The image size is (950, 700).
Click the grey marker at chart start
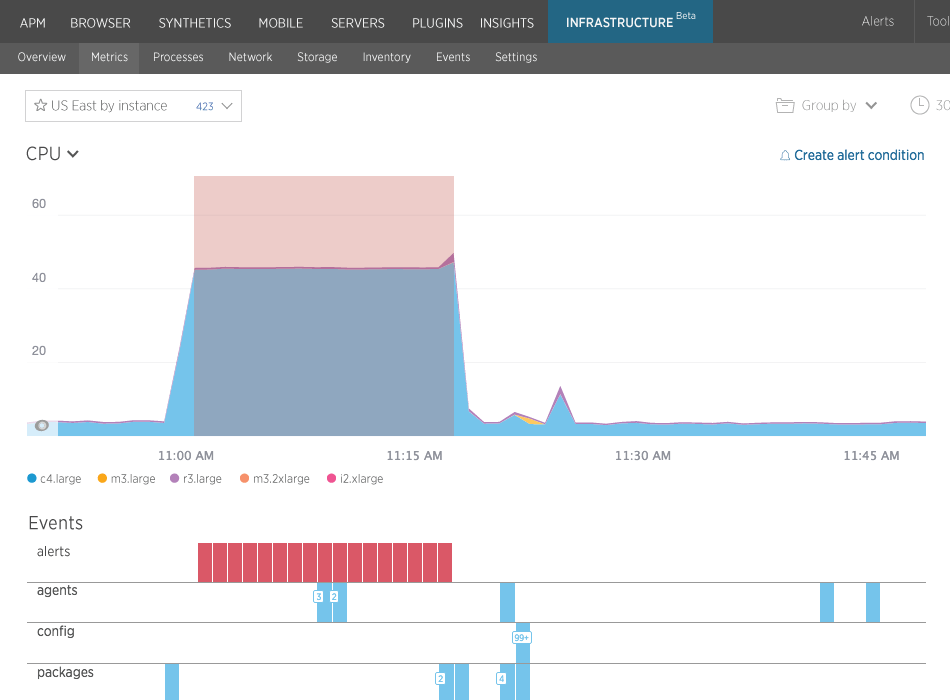coord(42,426)
